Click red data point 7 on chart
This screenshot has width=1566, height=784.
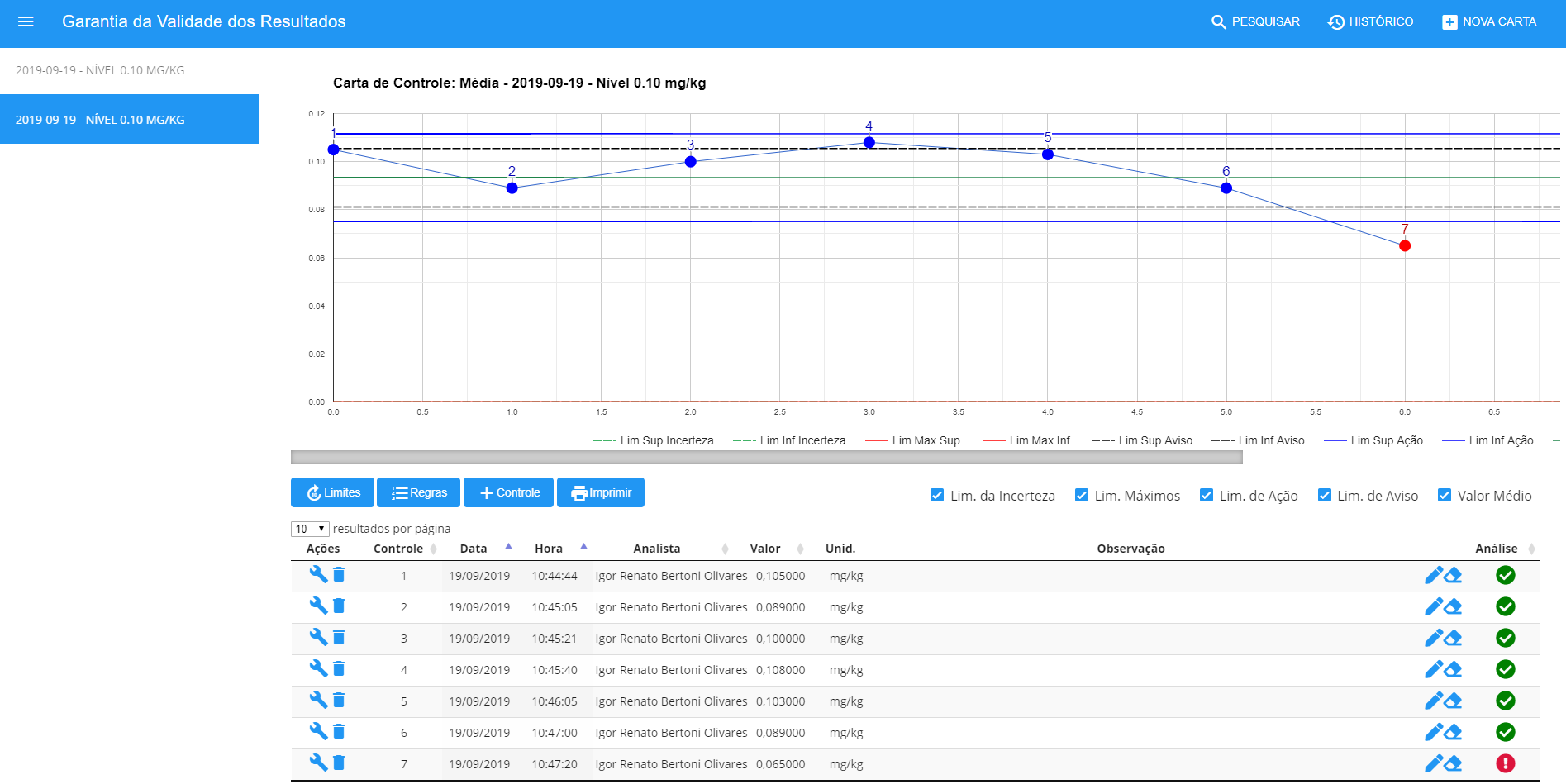click(x=1405, y=245)
